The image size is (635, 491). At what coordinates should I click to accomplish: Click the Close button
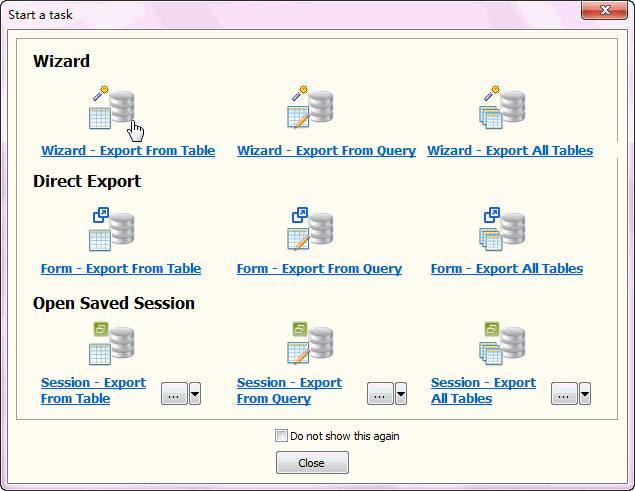(x=312, y=463)
